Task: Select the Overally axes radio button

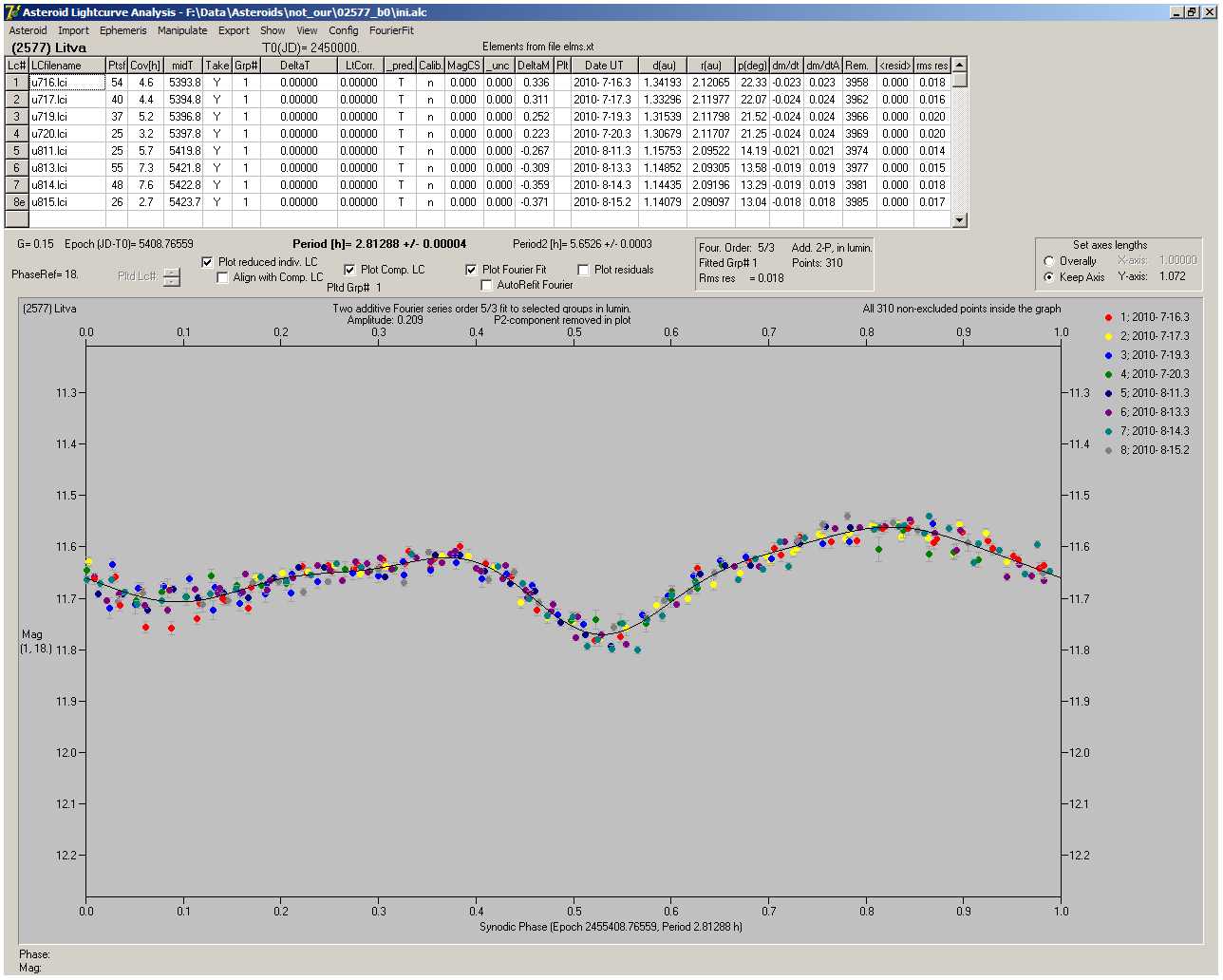Action: tap(1049, 261)
